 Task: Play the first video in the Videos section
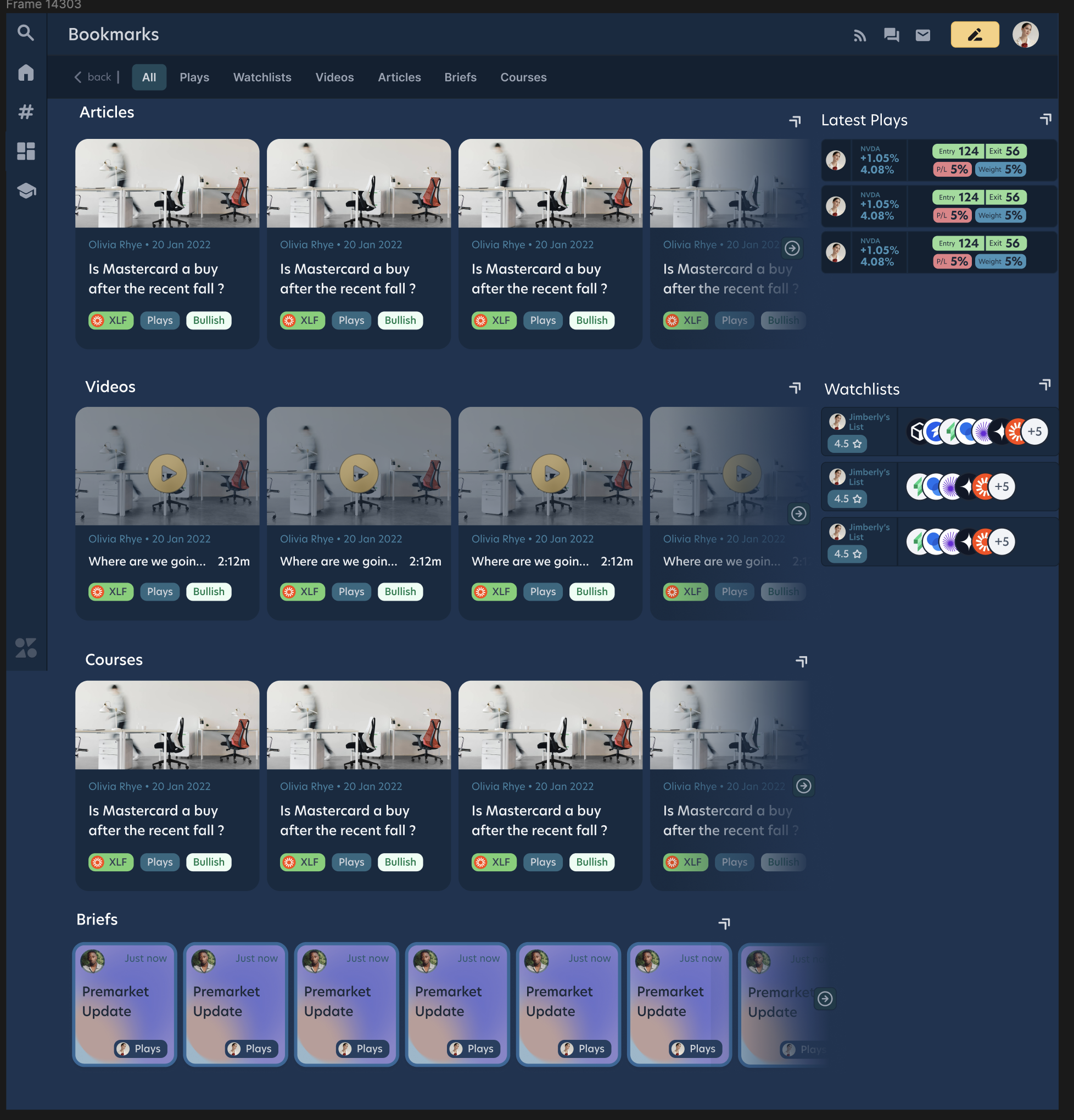point(167,473)
